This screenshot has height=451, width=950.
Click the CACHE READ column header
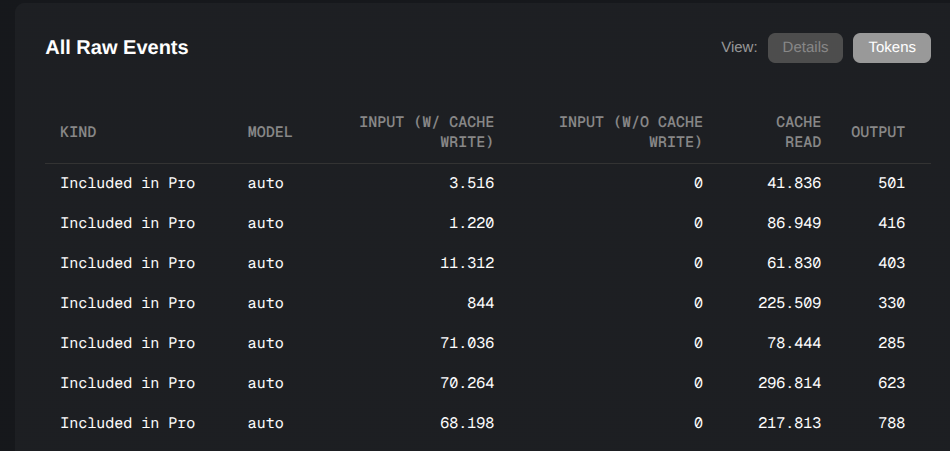[799, 132]
